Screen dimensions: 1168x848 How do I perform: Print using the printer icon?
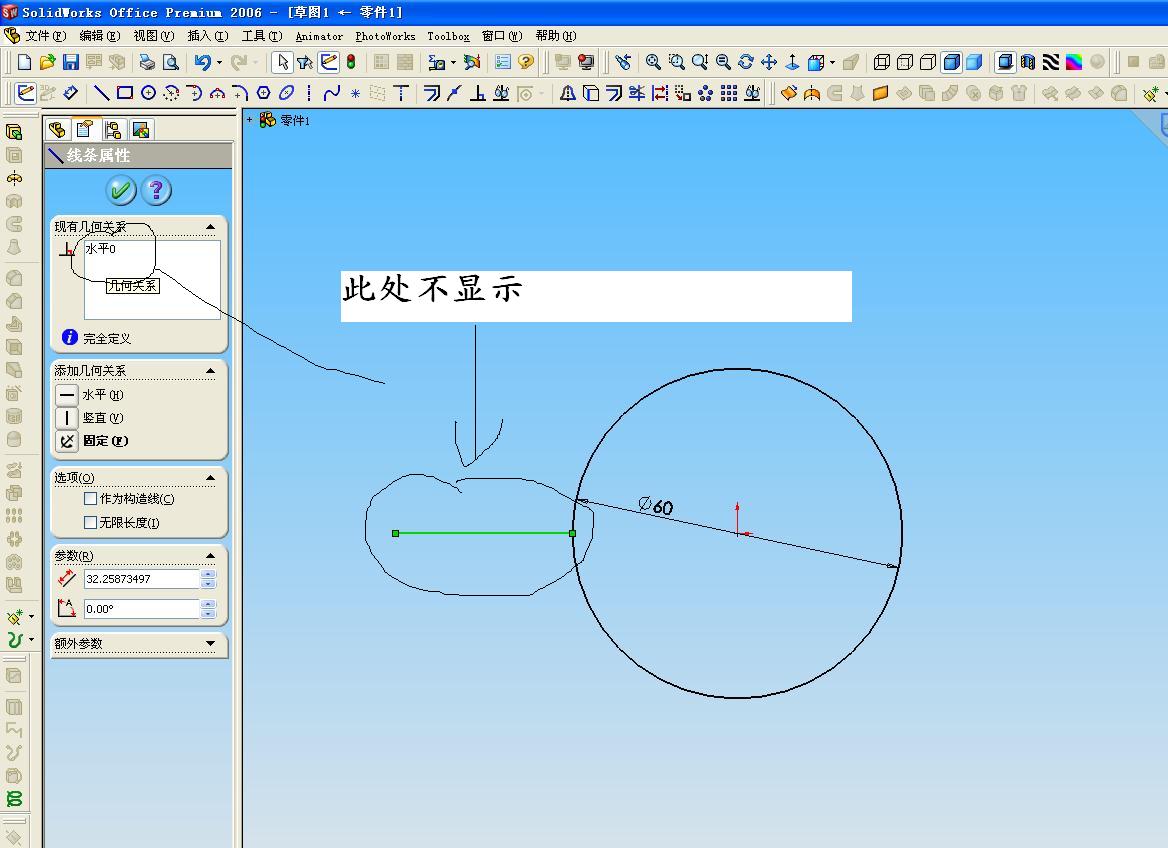click(x=147, y=63)
